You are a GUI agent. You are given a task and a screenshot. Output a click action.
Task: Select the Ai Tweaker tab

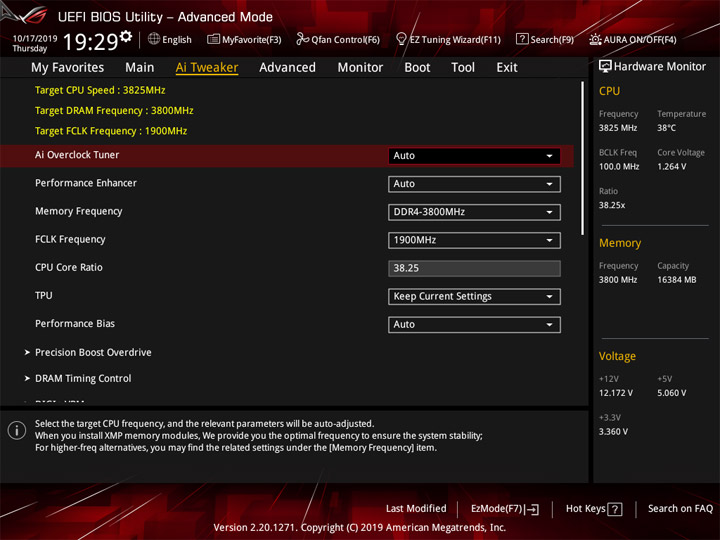point(207,68)
